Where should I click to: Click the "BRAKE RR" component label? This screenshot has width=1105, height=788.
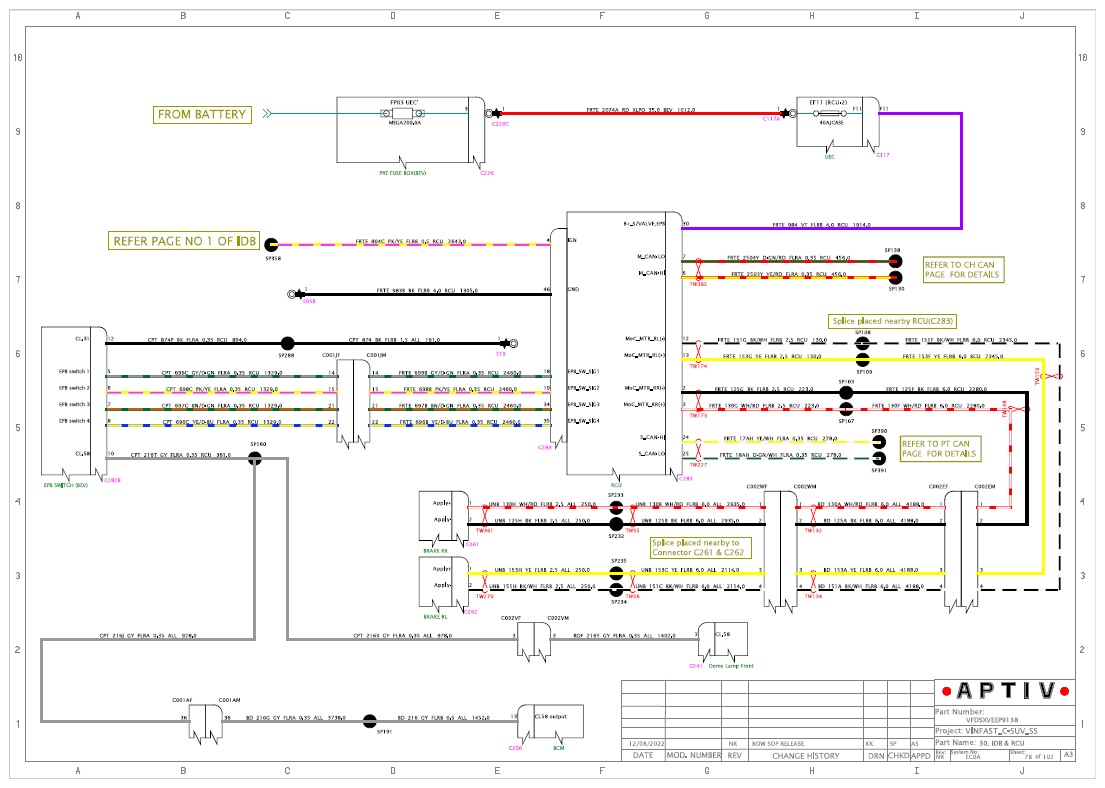point(436,550)
